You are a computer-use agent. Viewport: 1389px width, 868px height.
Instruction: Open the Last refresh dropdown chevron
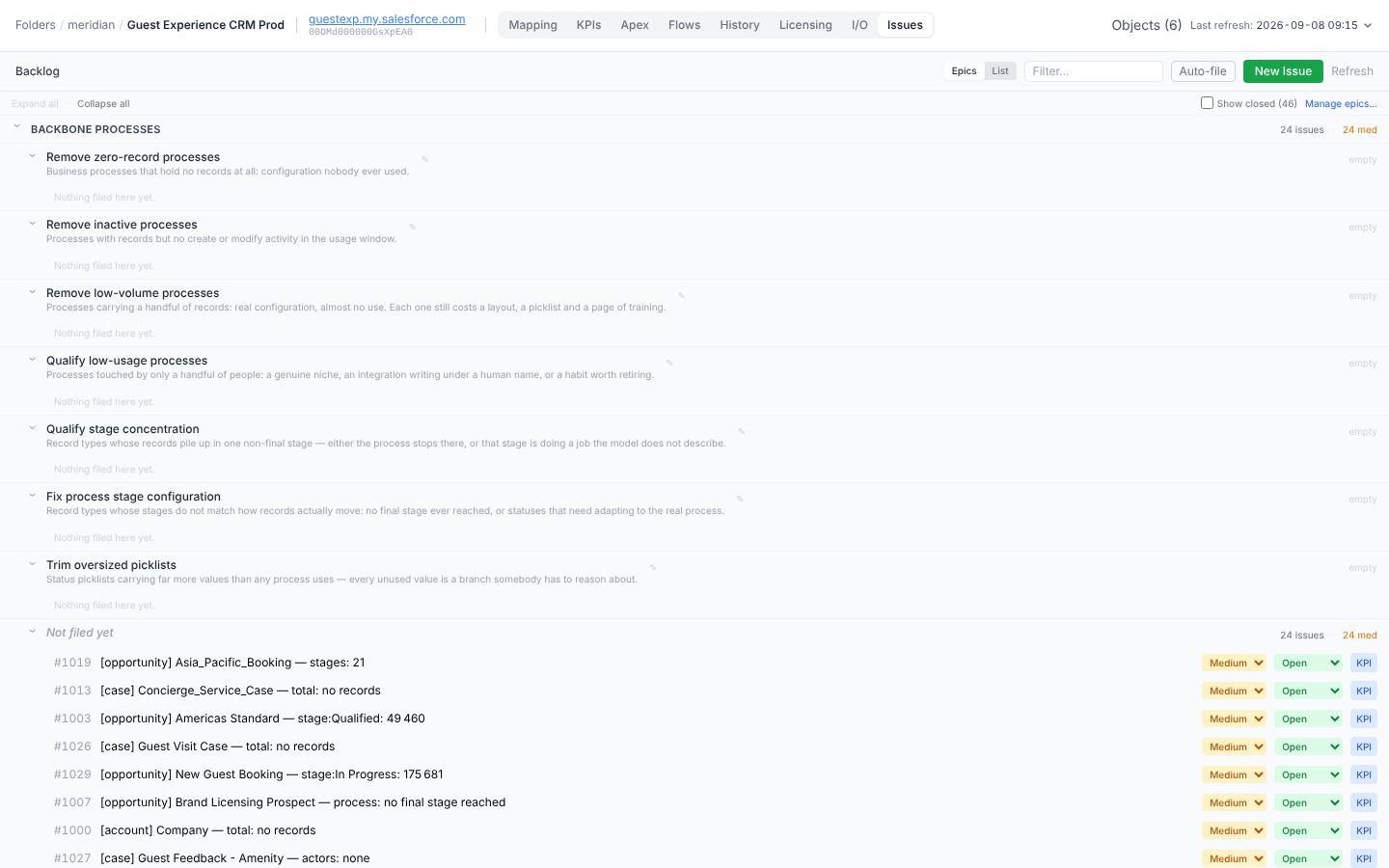point(1367,26)
